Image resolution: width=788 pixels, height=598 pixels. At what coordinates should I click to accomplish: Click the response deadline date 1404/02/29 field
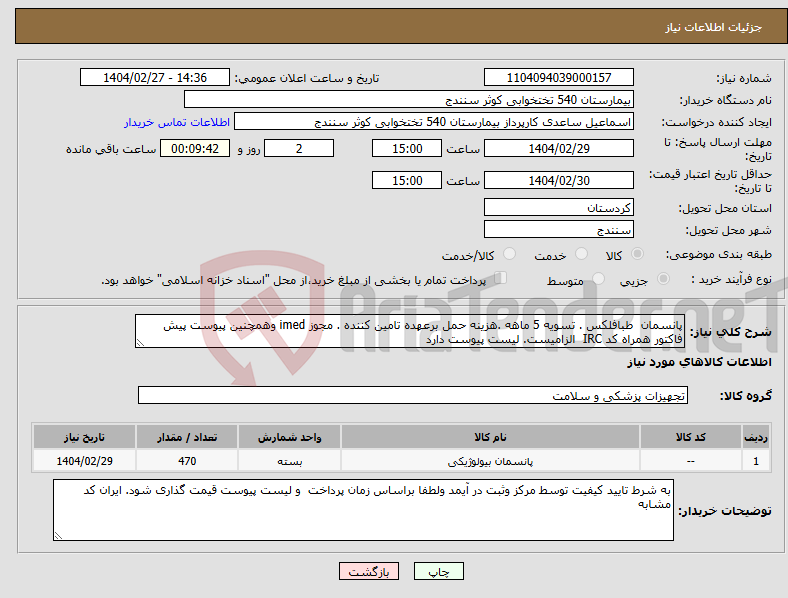click(558, 149)
